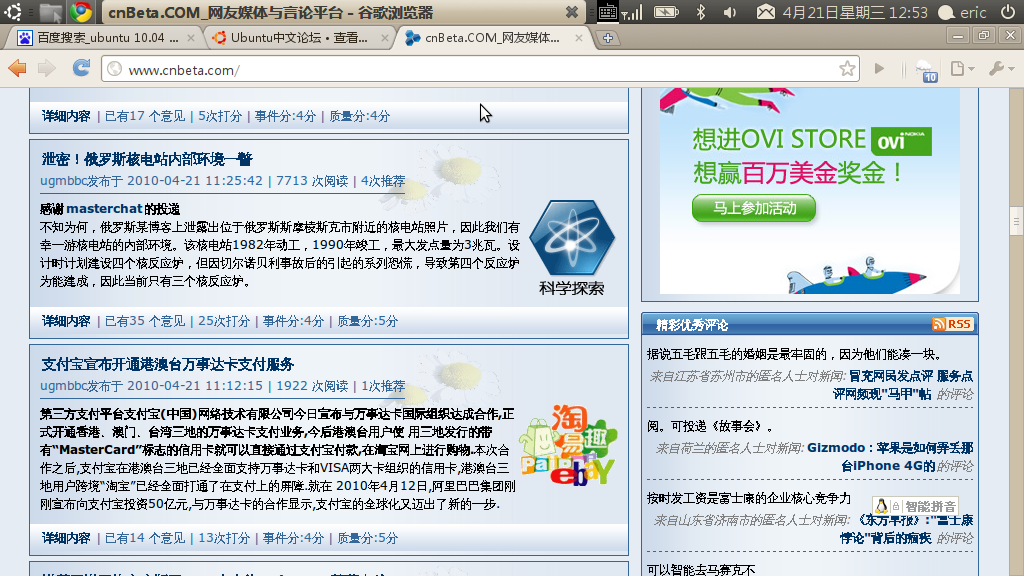
Task: Open the mail envelope indicator
Action: (765, 12)
